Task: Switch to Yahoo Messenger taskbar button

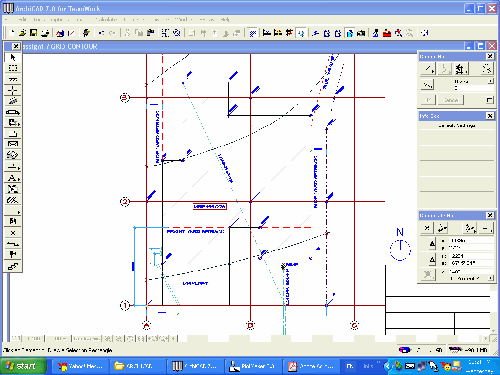Action: (81, 366)
